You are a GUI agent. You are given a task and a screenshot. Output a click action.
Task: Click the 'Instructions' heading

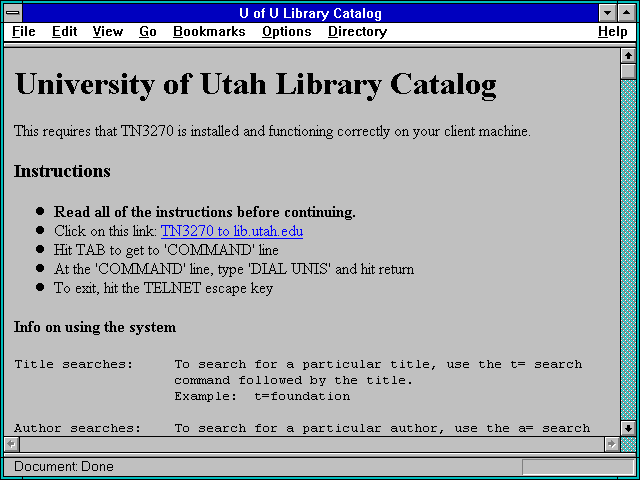(x=62, y=171)
